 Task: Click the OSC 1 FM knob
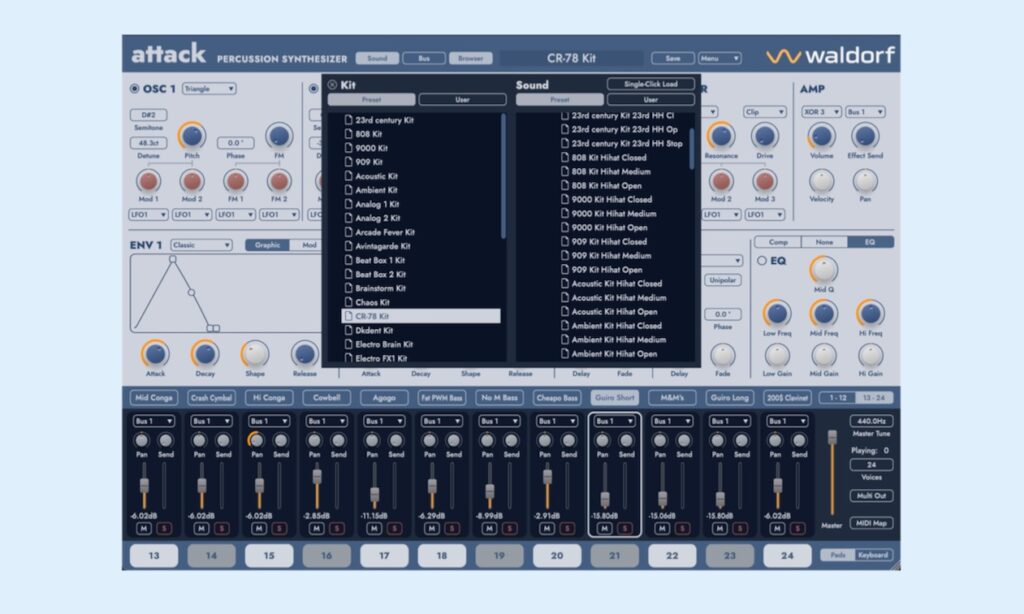pyautogui.click(x=279, y=136)
